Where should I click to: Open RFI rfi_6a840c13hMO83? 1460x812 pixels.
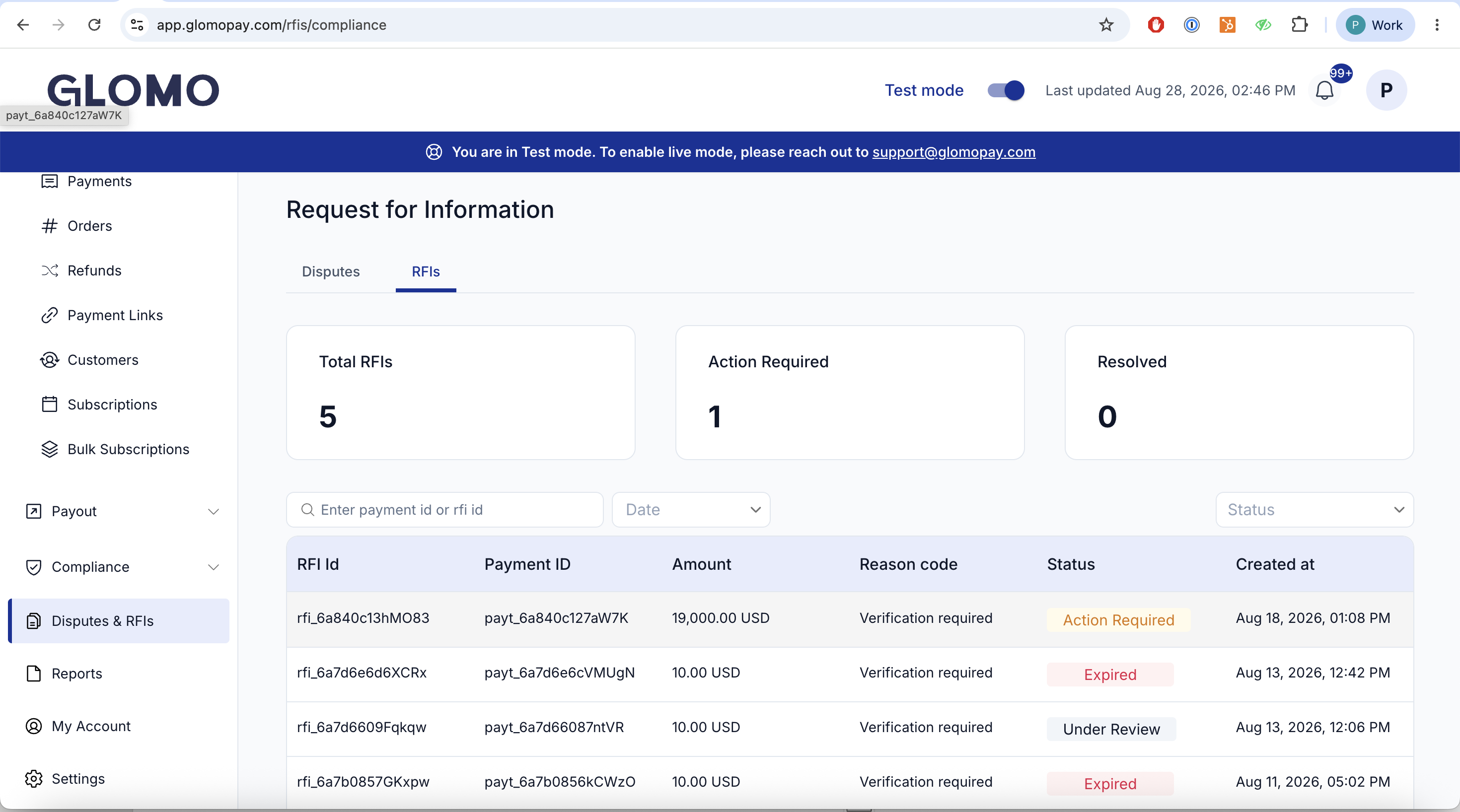tap(364, 619)
